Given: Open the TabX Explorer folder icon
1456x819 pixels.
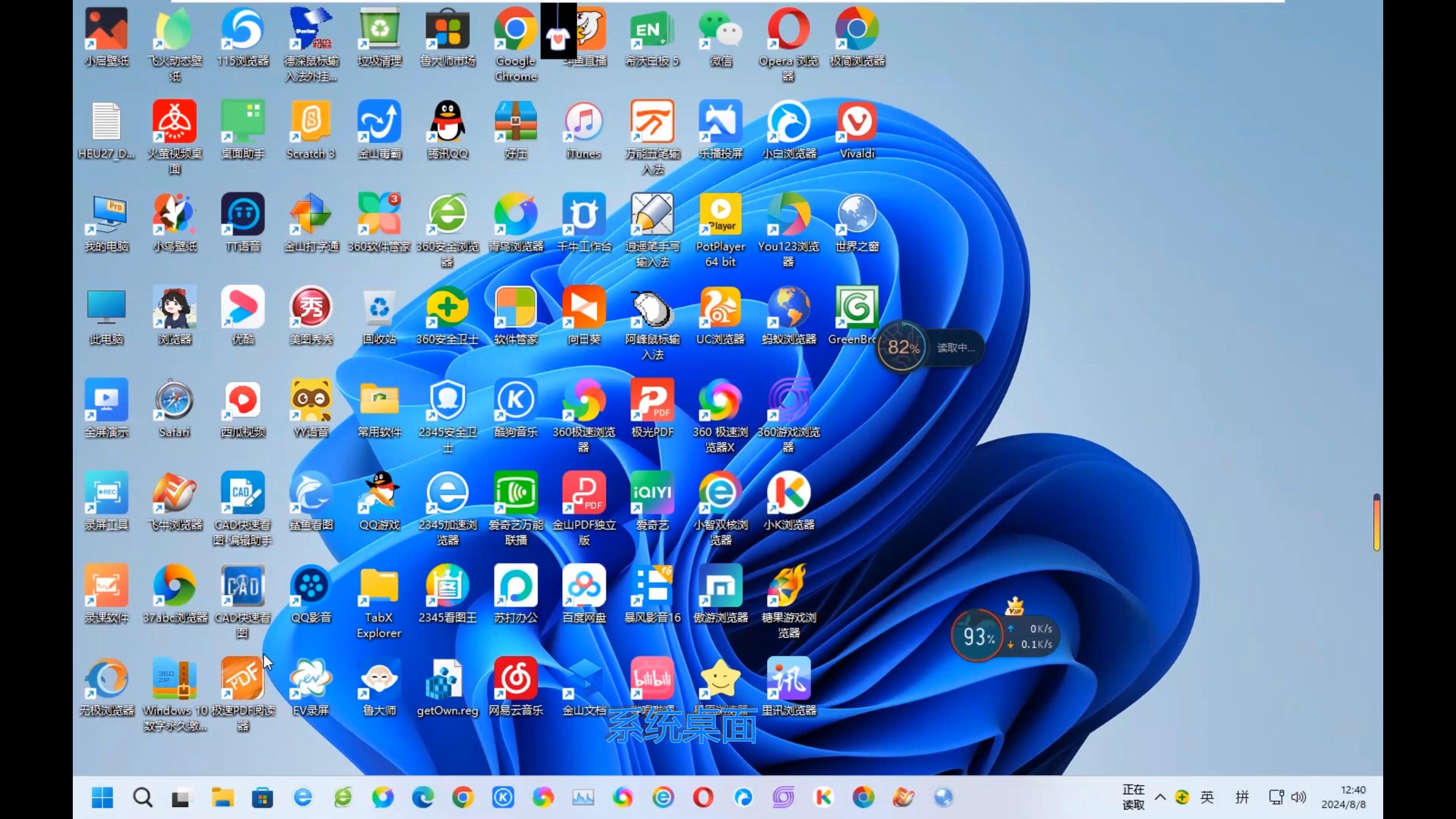Looking at the screenshot, I should (379, 601).
